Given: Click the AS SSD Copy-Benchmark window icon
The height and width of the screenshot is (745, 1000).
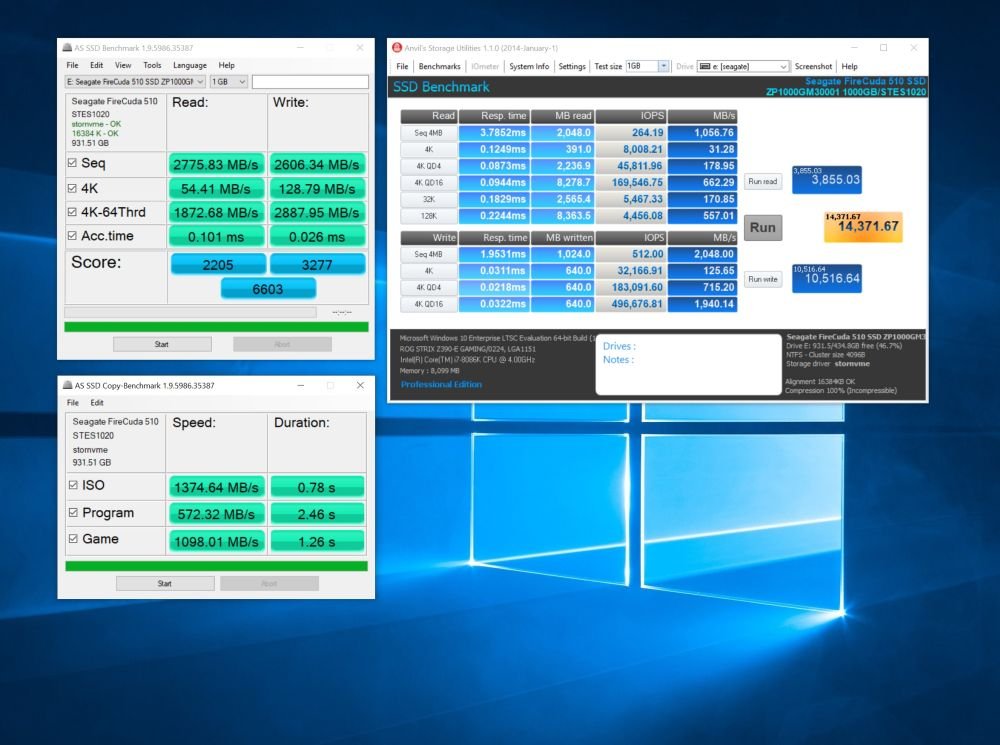Looking at the screenshot, I should [67, 385].
